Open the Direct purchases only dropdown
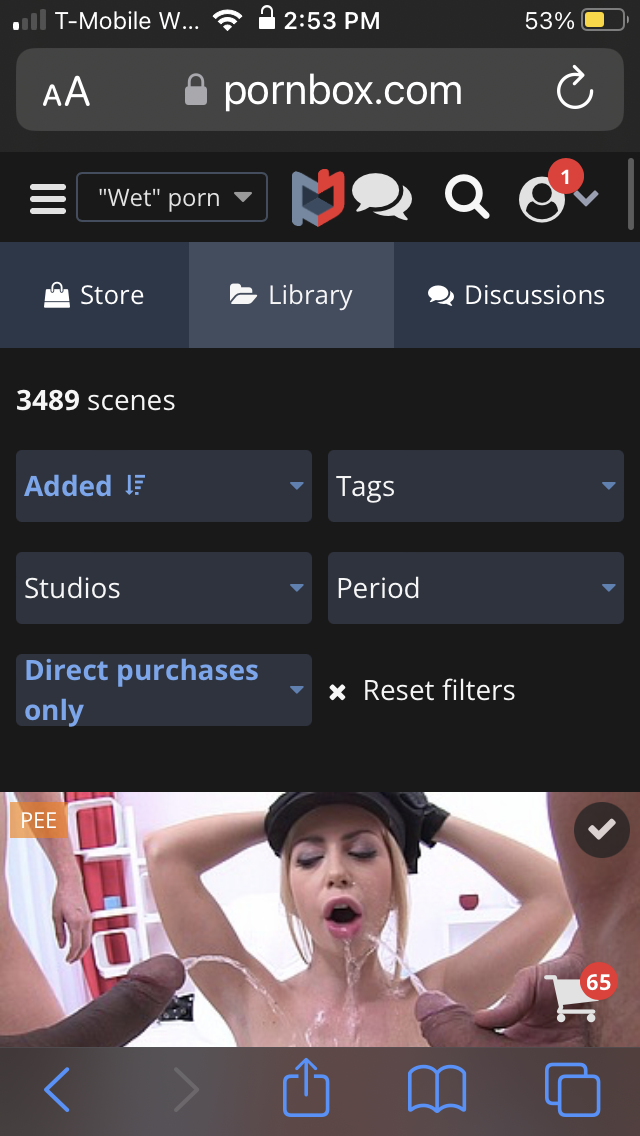Viewport: 640px width, 1136px height. [164, 690]
